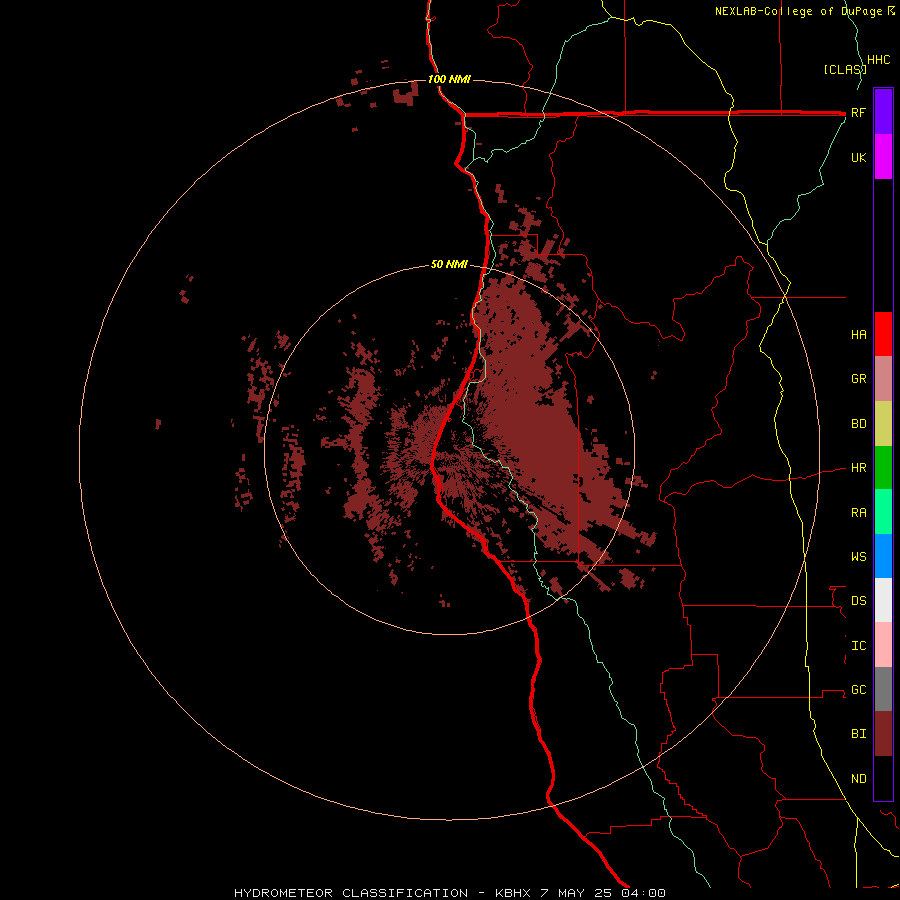Click the 7 MAY 25 date text

pos(577,893)
